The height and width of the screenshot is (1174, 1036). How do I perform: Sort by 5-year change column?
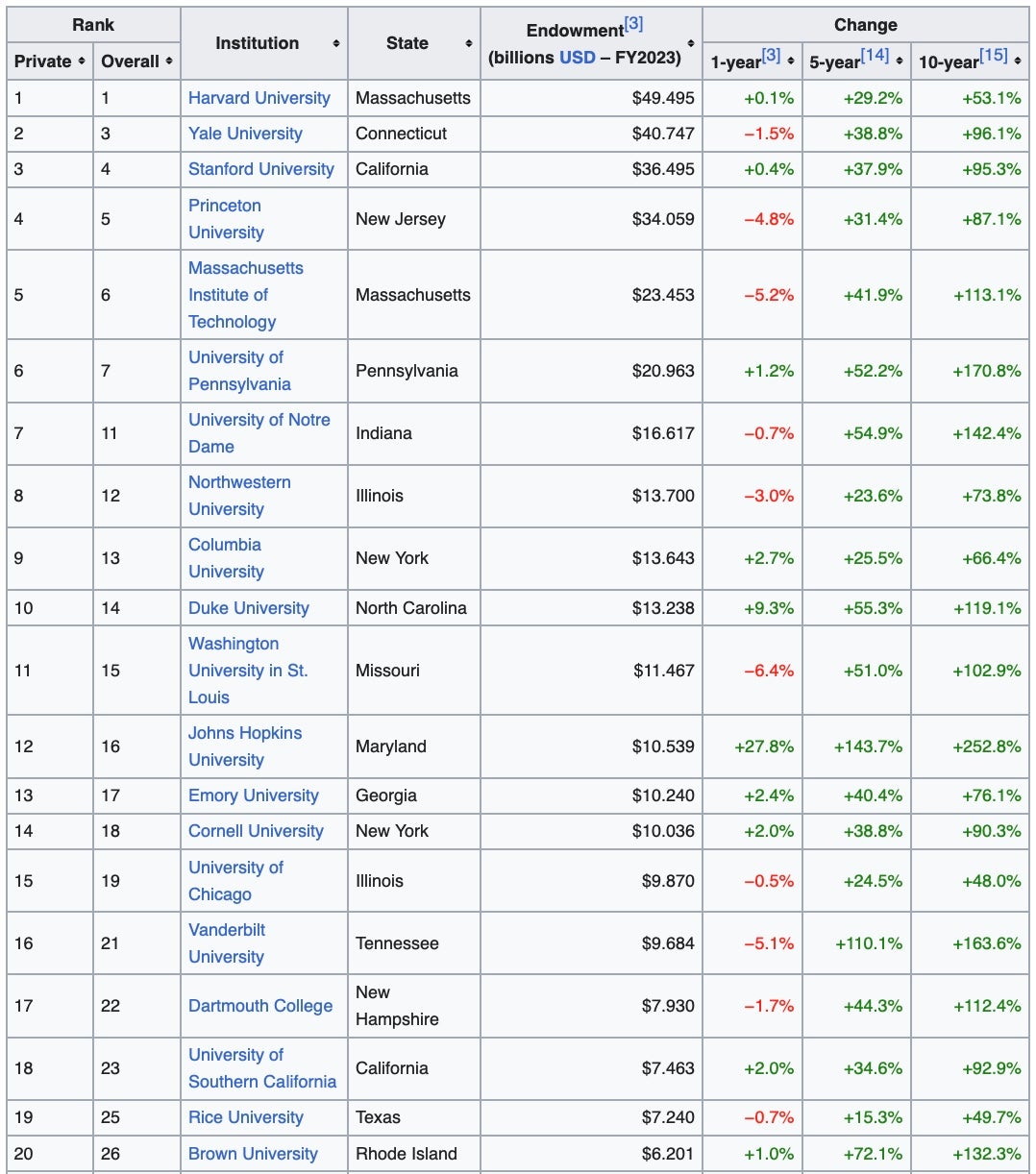[x=899, y=61]
